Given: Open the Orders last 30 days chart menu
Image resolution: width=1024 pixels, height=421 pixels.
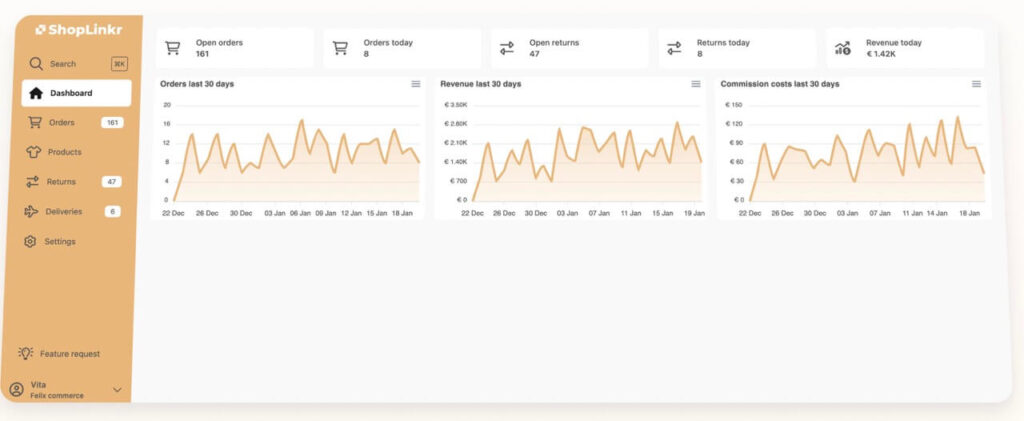Looking at the screenshot, I should pyautogui.click(x=416, y=84).
